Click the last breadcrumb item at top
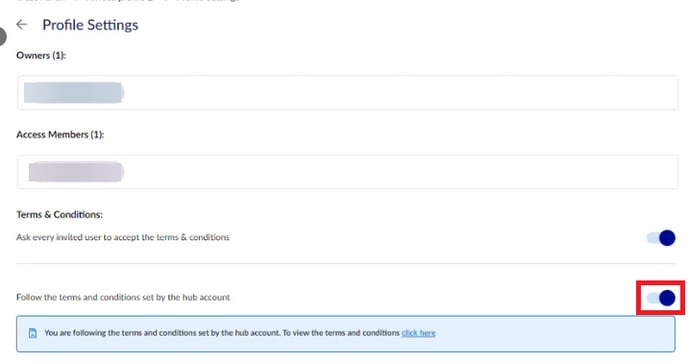This screenshot has height=364, width=688. click(x=208, y=1)
